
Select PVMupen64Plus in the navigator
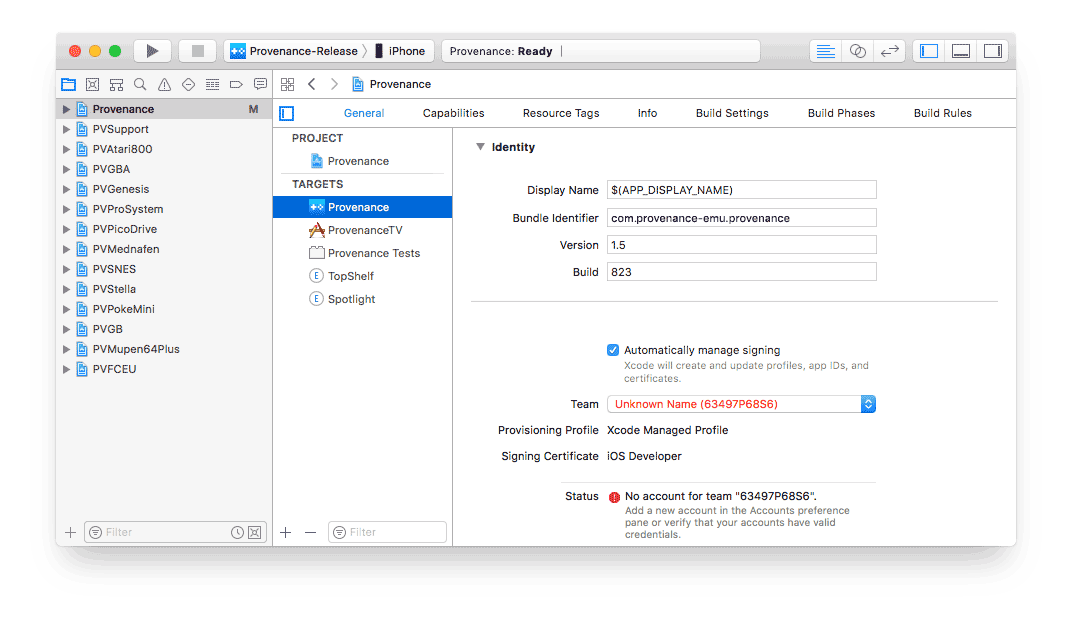[x=164, y=349]
